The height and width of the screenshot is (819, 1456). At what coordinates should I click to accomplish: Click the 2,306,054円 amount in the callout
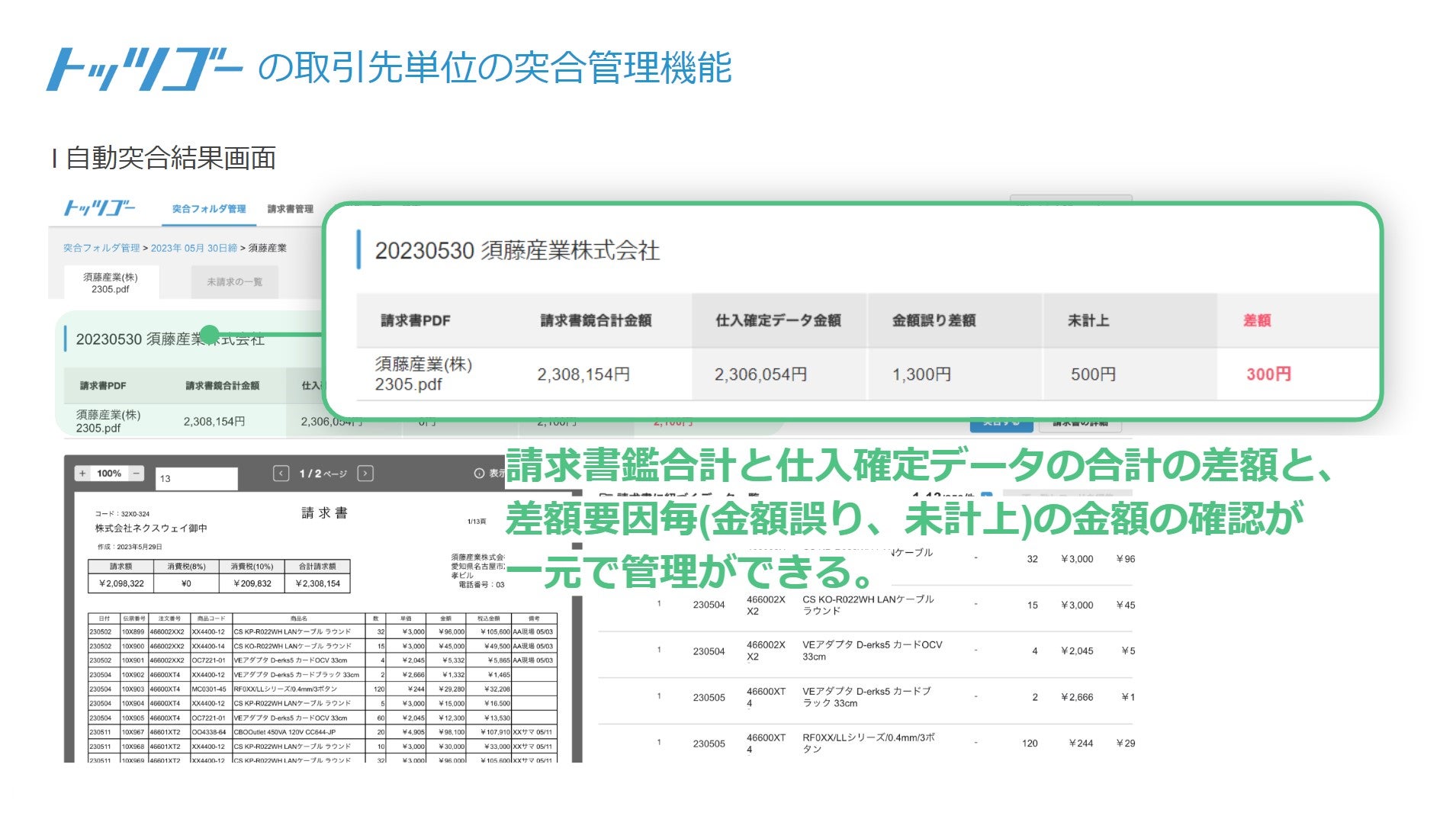tap(760, 374)
